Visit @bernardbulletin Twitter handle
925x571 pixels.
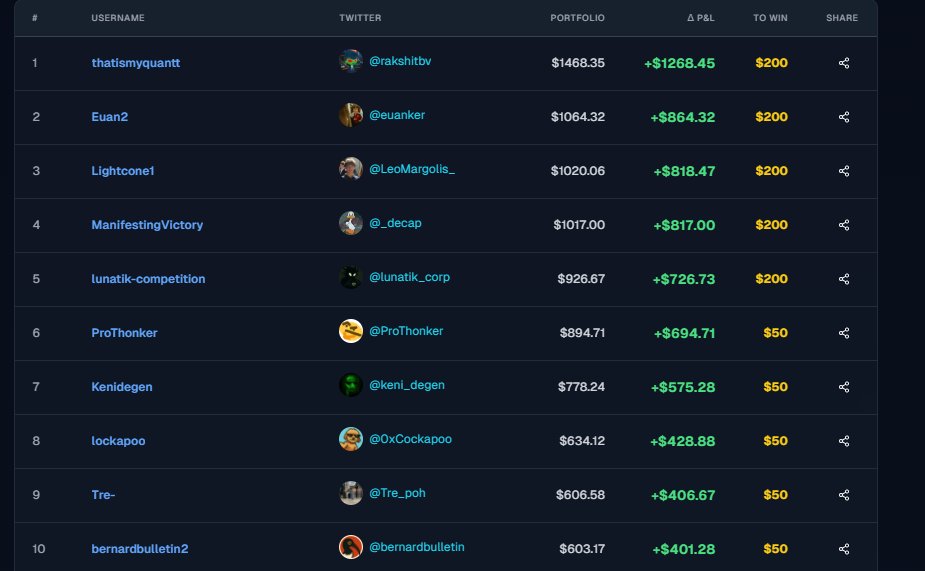[416, 547]
